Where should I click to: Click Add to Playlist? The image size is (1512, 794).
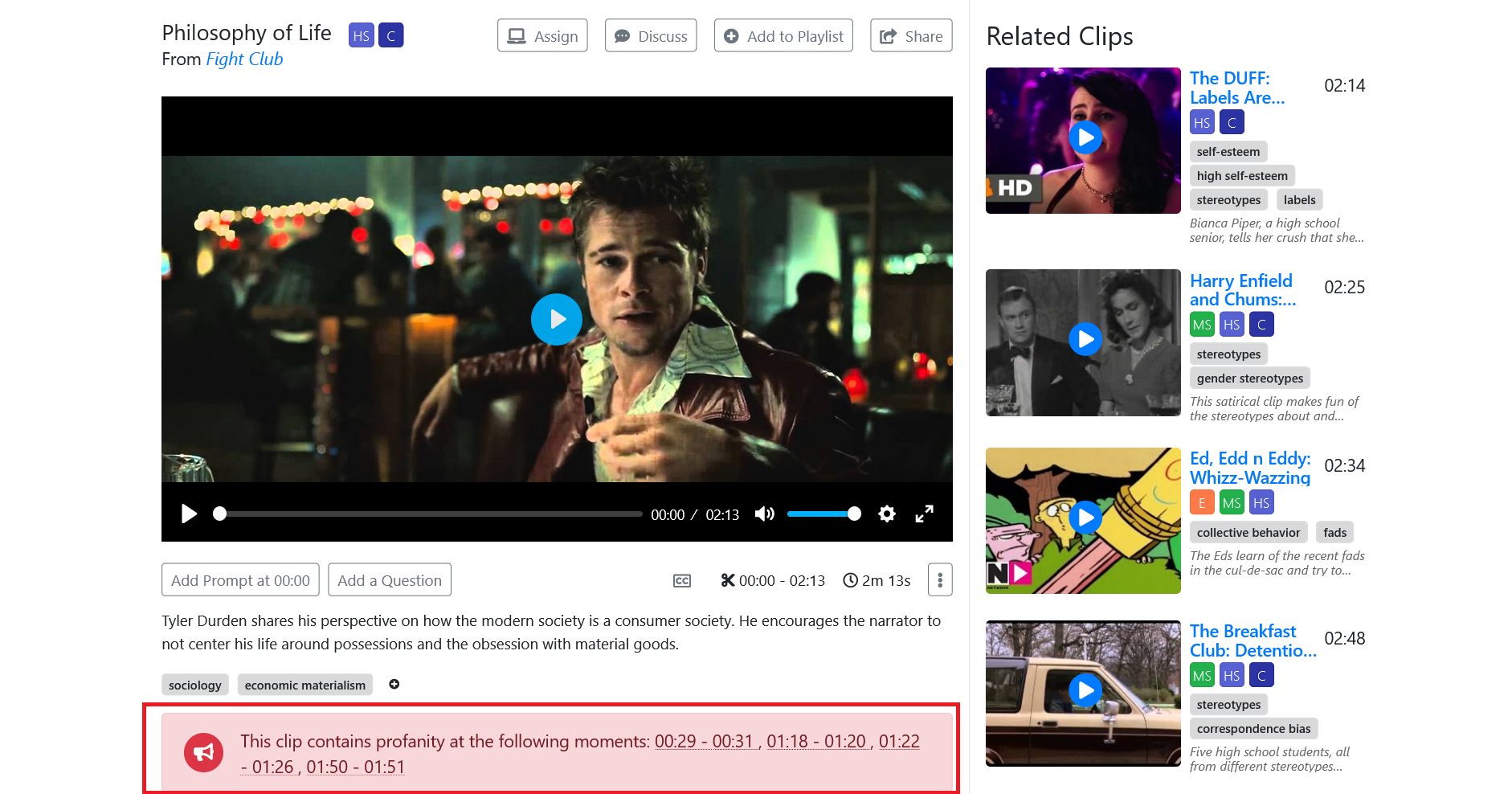(783, 35)
